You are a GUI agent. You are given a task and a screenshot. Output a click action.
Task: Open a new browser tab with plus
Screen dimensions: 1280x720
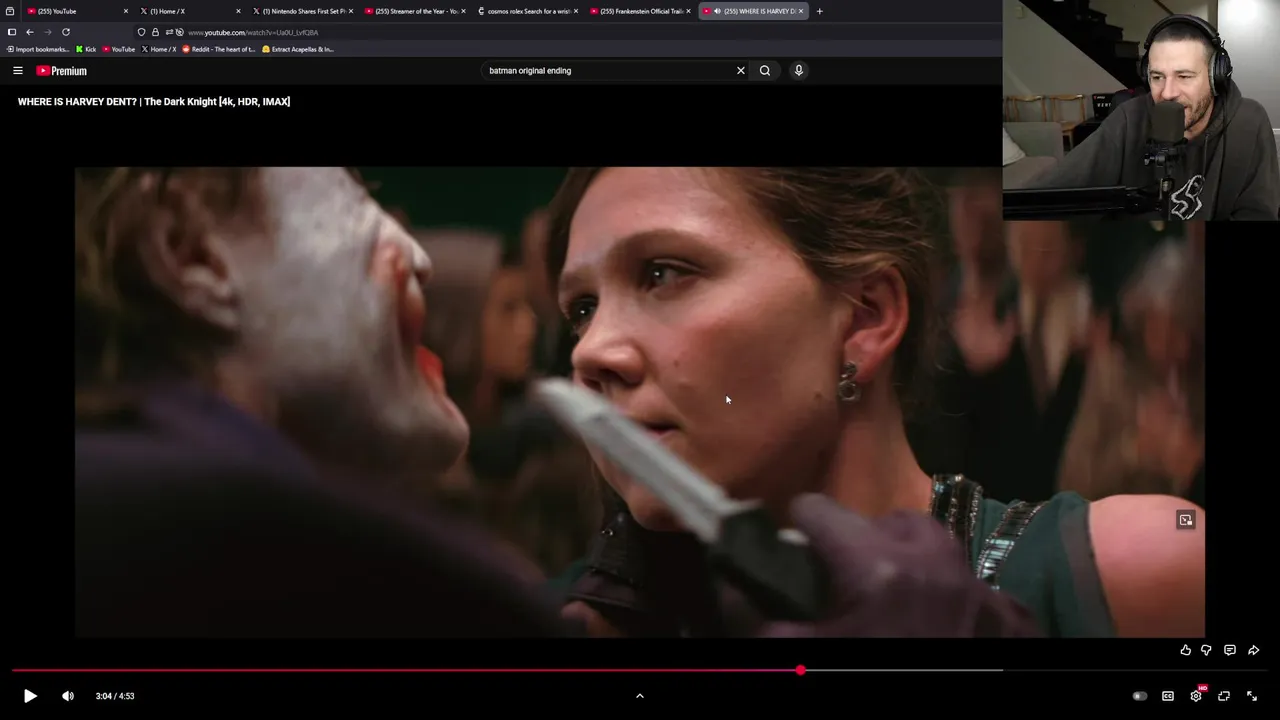click(x=820, y=11)
